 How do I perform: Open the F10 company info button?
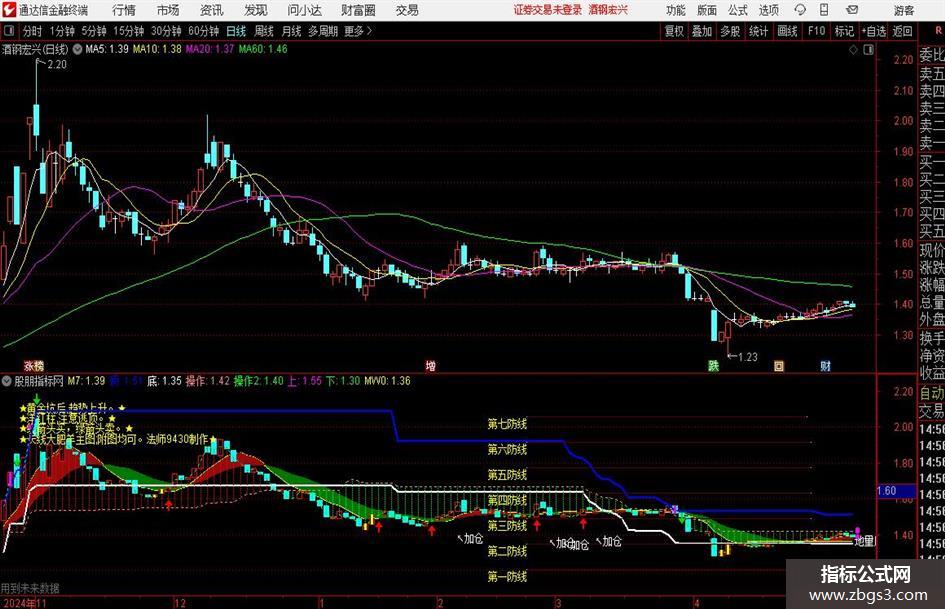point(817,31)
